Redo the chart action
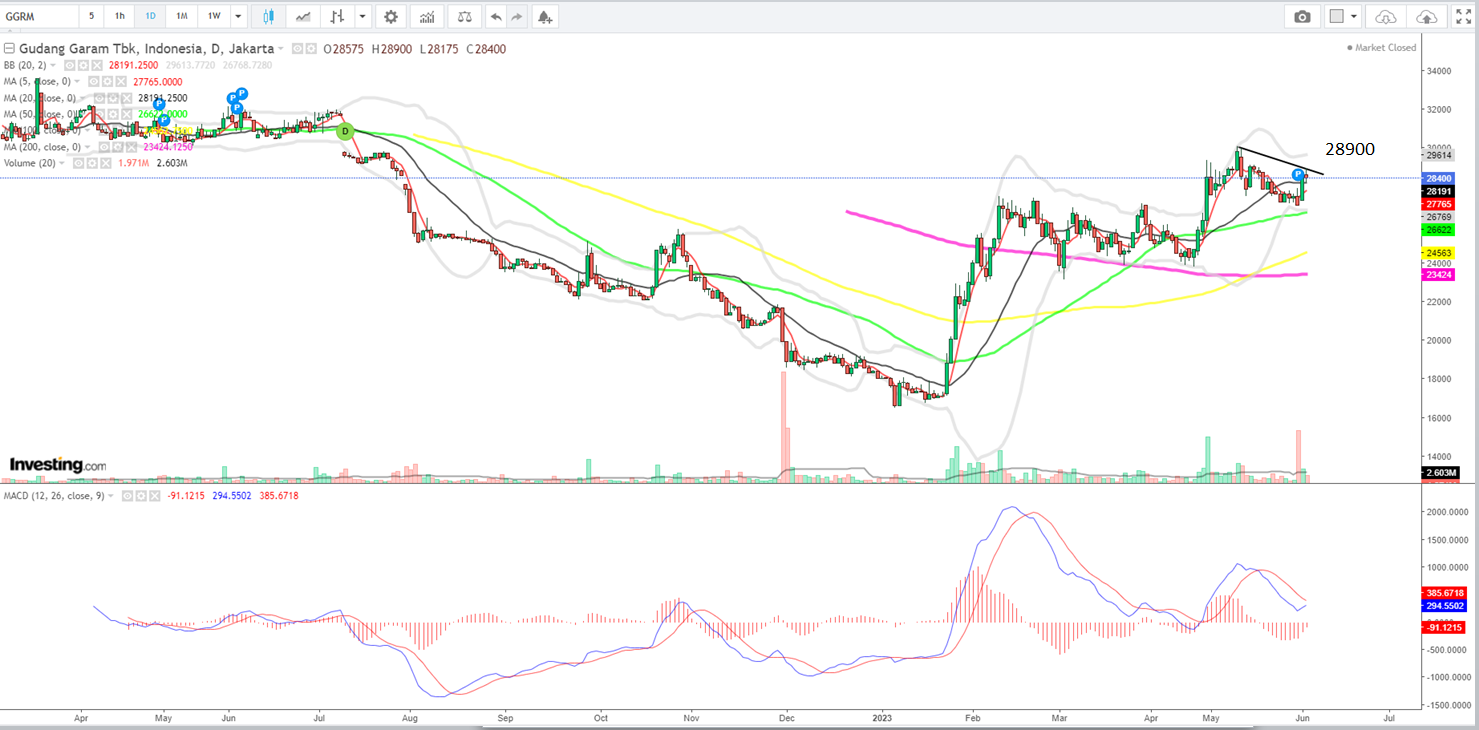1479x730 pixels. click(x=517, y=16)
